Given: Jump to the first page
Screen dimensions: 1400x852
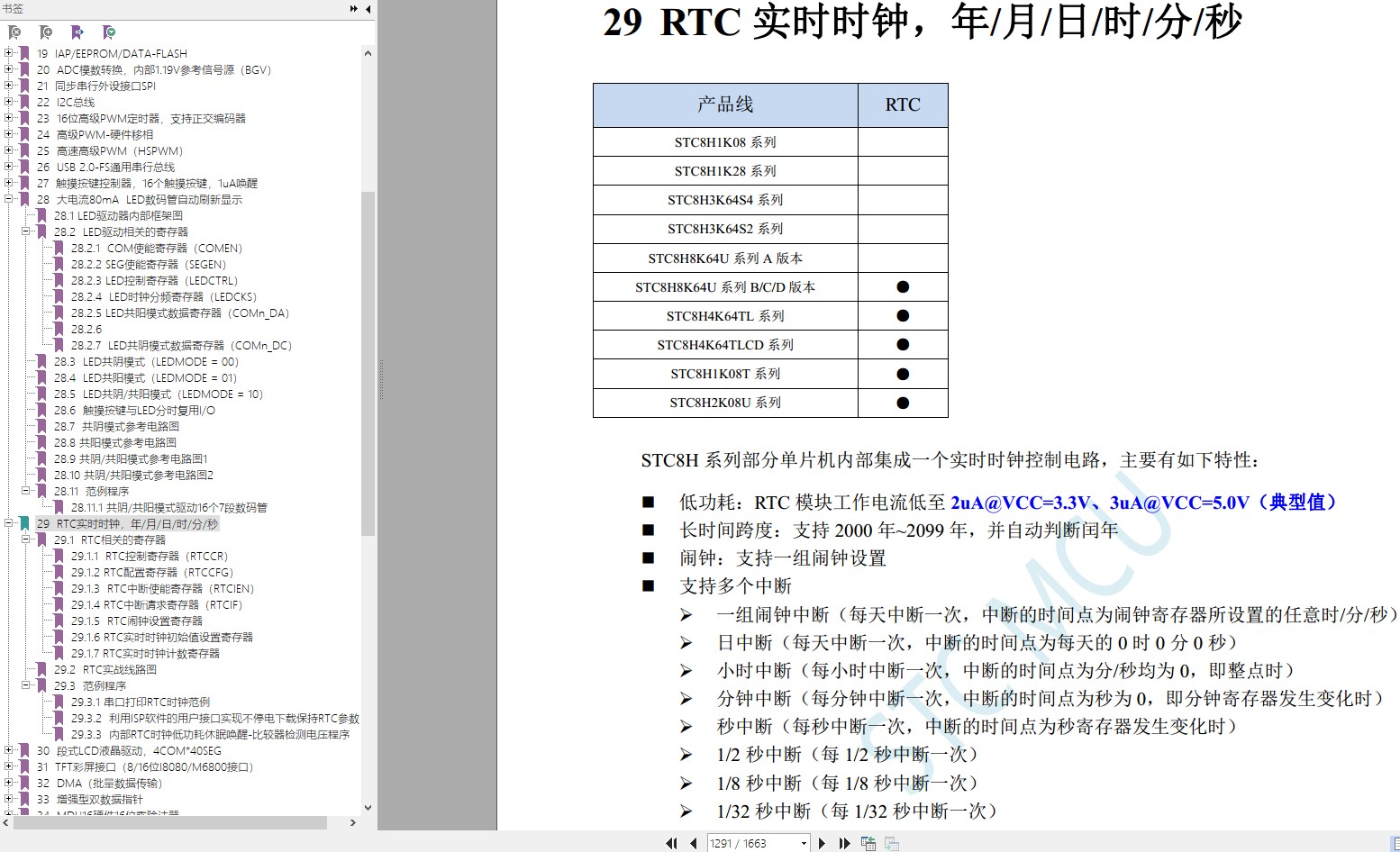Looking at the screenshot, I should 671,843.
